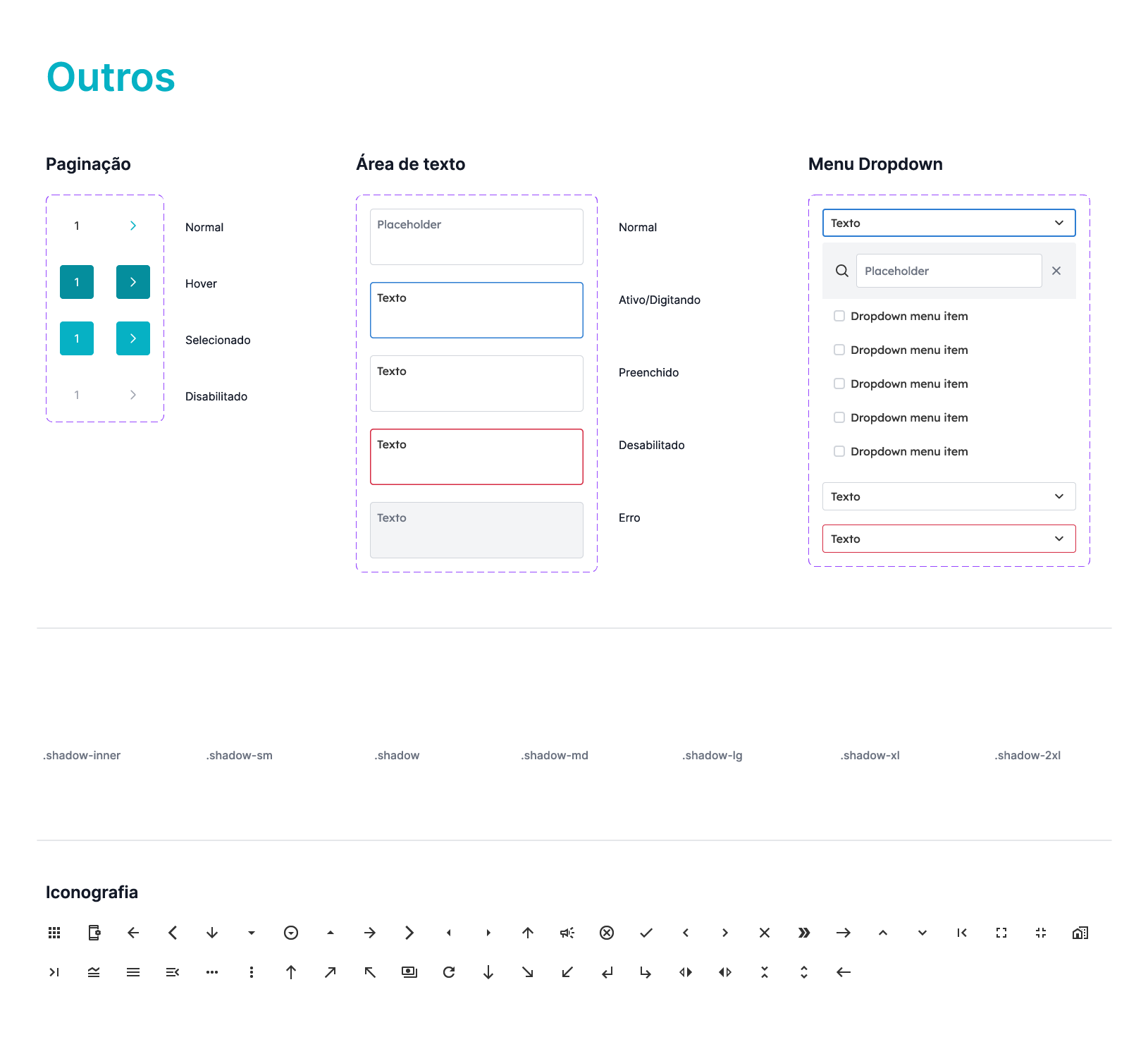This screenshot has height=1061, width=1148.
Task: Click the checkmark icon in Iconografia
Action: 646,933
